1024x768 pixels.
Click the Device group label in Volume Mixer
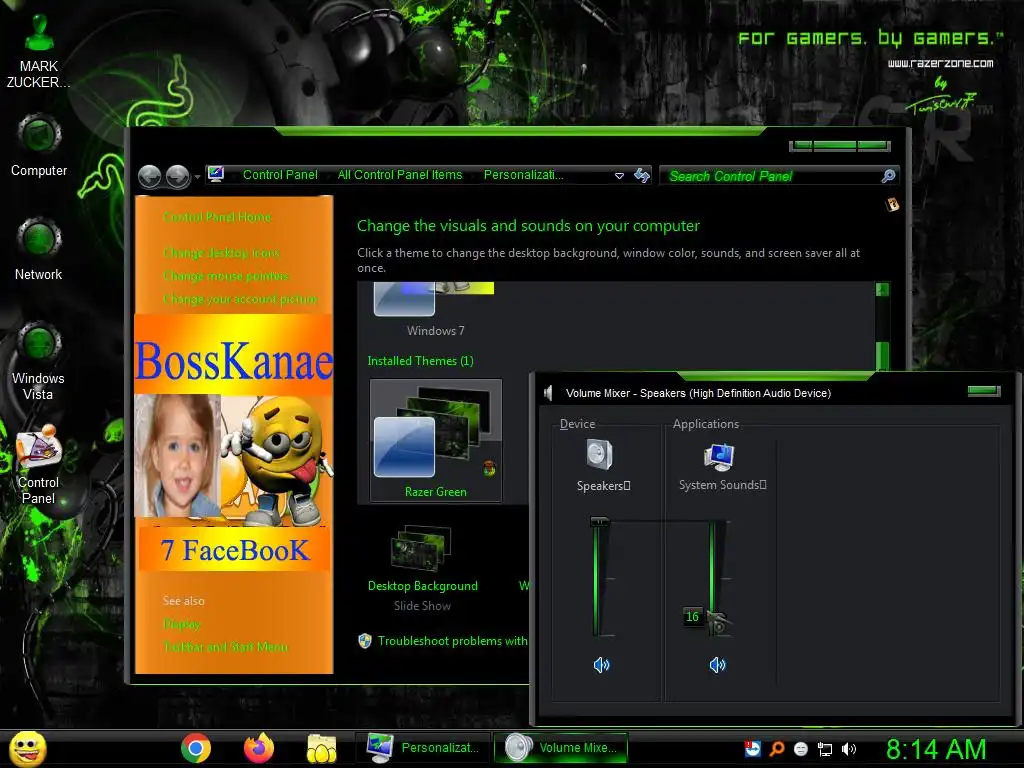point(577,424)
